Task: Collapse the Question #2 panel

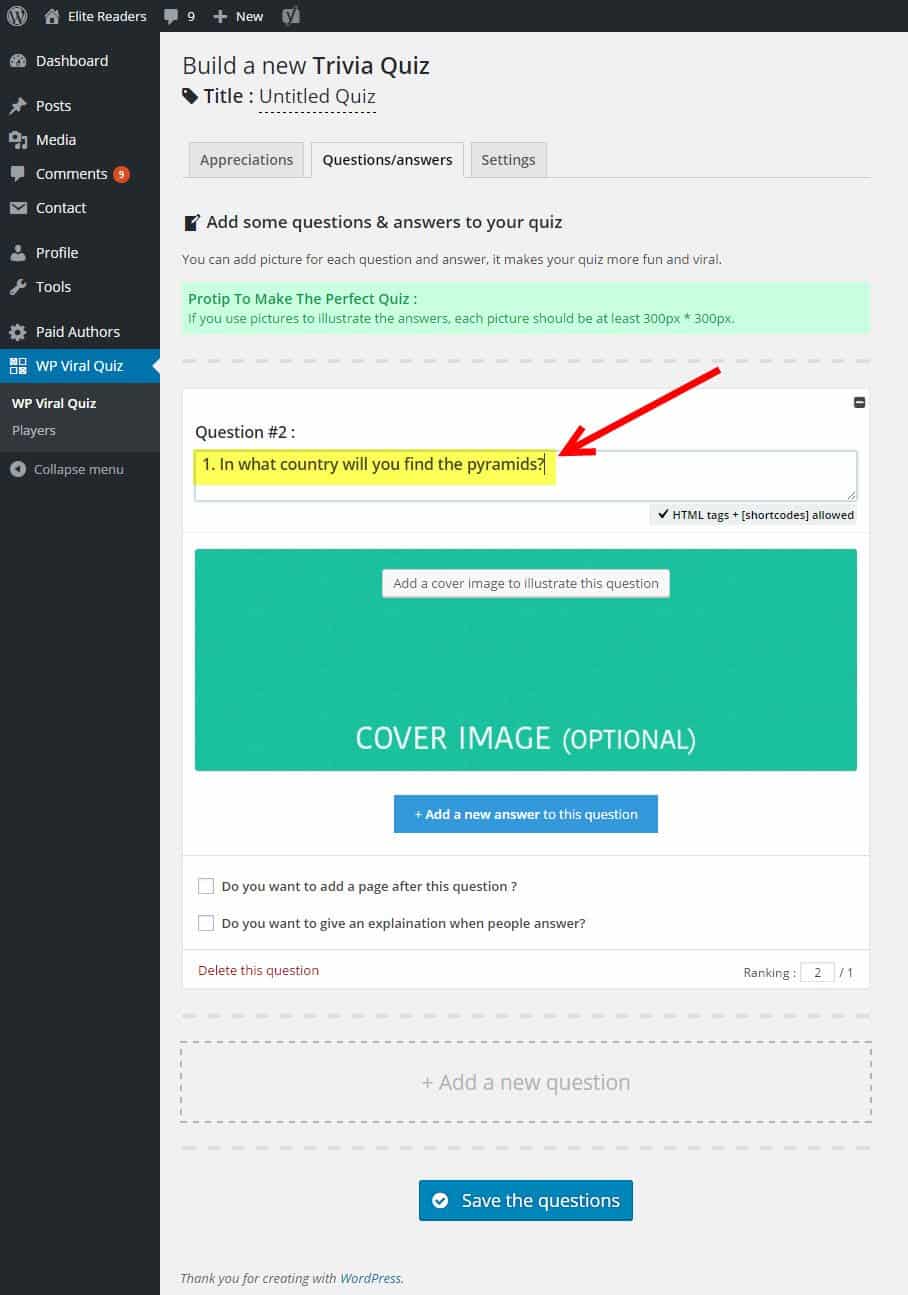Action: pyautogui.click(x=859, y=403)
